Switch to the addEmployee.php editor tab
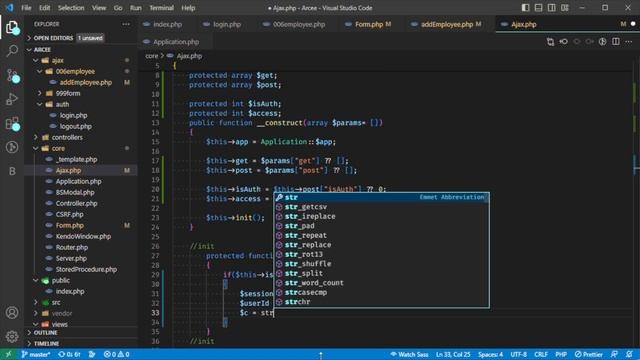 coord(447,24)
